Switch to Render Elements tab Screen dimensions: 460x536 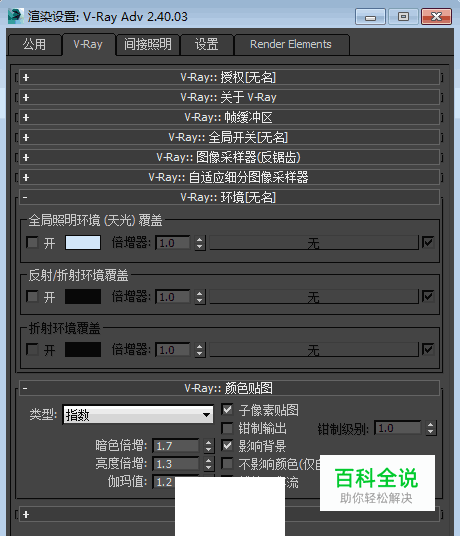tap(291, 44)
